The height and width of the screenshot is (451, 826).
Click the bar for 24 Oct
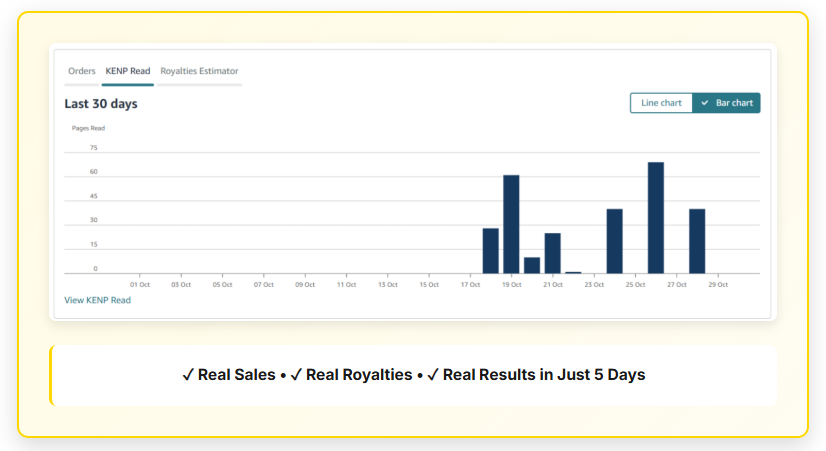614,241
